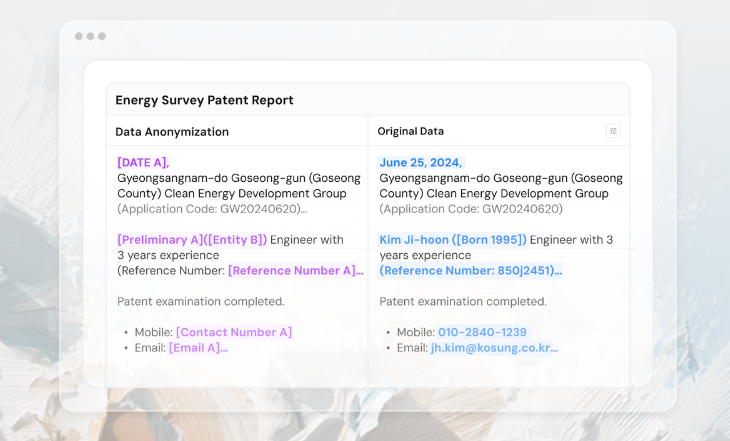Click the settings icon beside Original Data
This screenshot has height=441, width=730.
tap(613, 131)
